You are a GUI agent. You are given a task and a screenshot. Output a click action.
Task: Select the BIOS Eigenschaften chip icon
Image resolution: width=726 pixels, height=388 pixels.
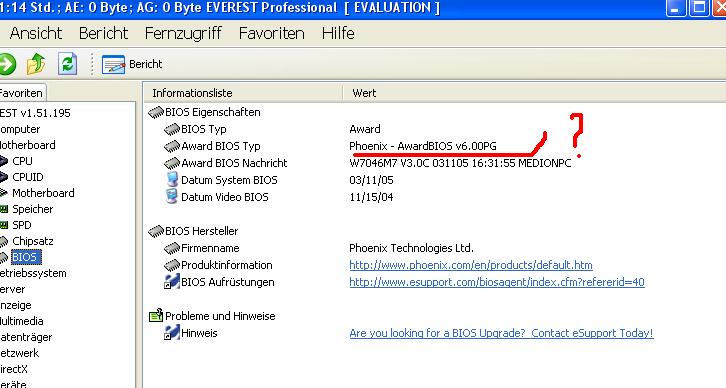(x=156, y=112)
